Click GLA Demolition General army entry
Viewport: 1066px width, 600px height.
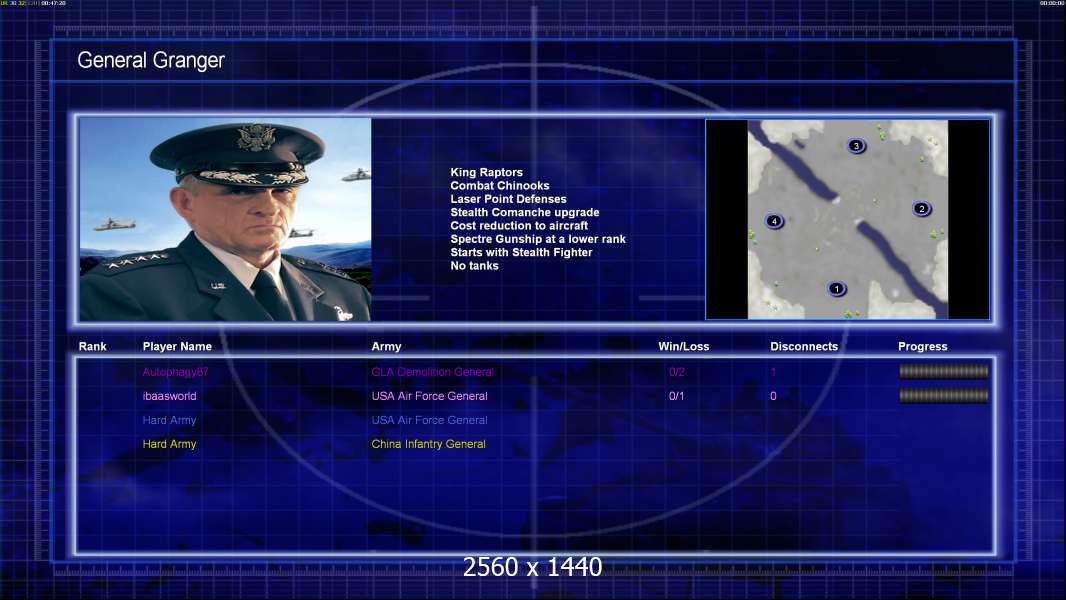point(432,372)
